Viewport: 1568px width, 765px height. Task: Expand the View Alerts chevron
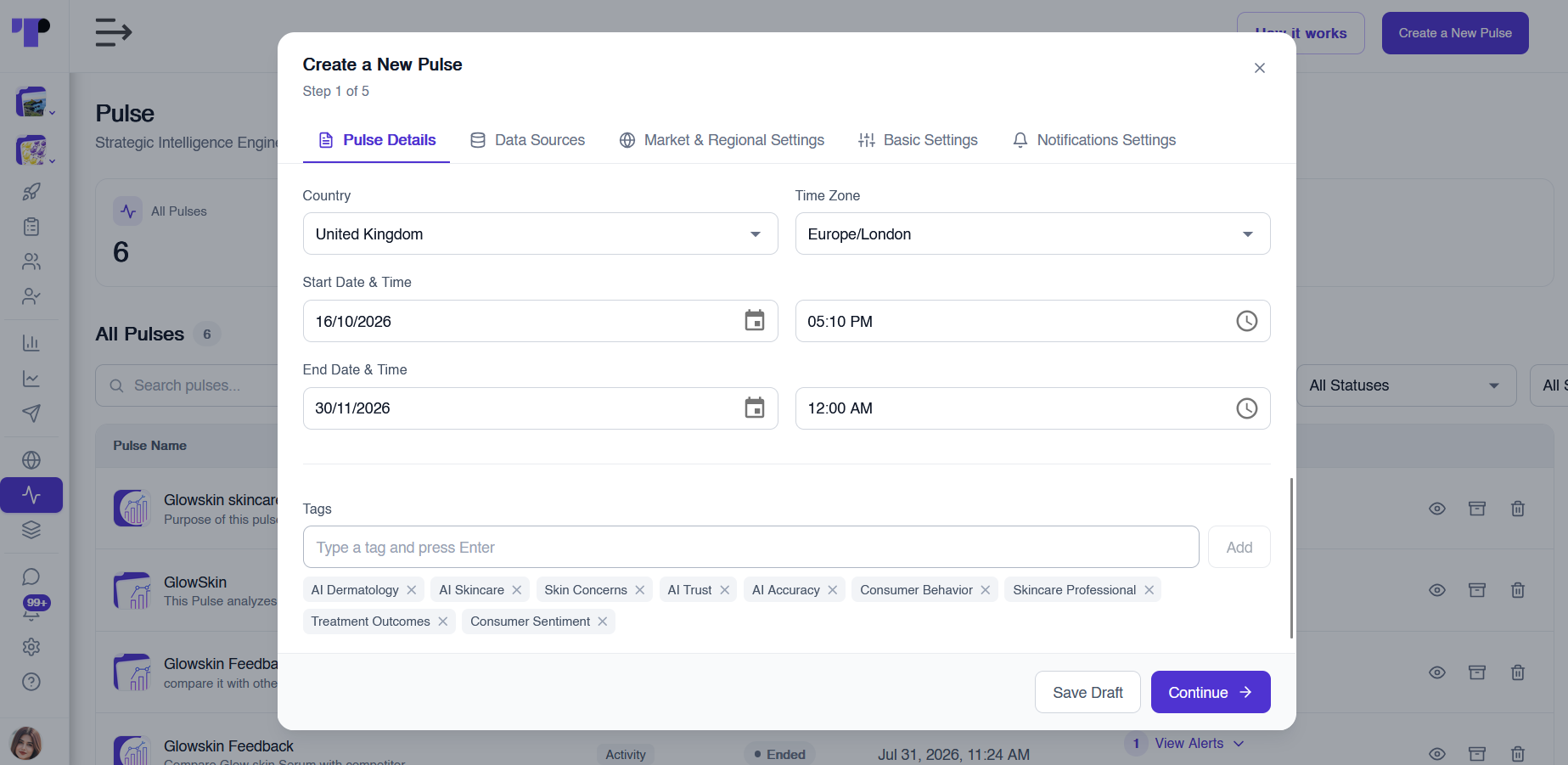tap(1239, 744)
